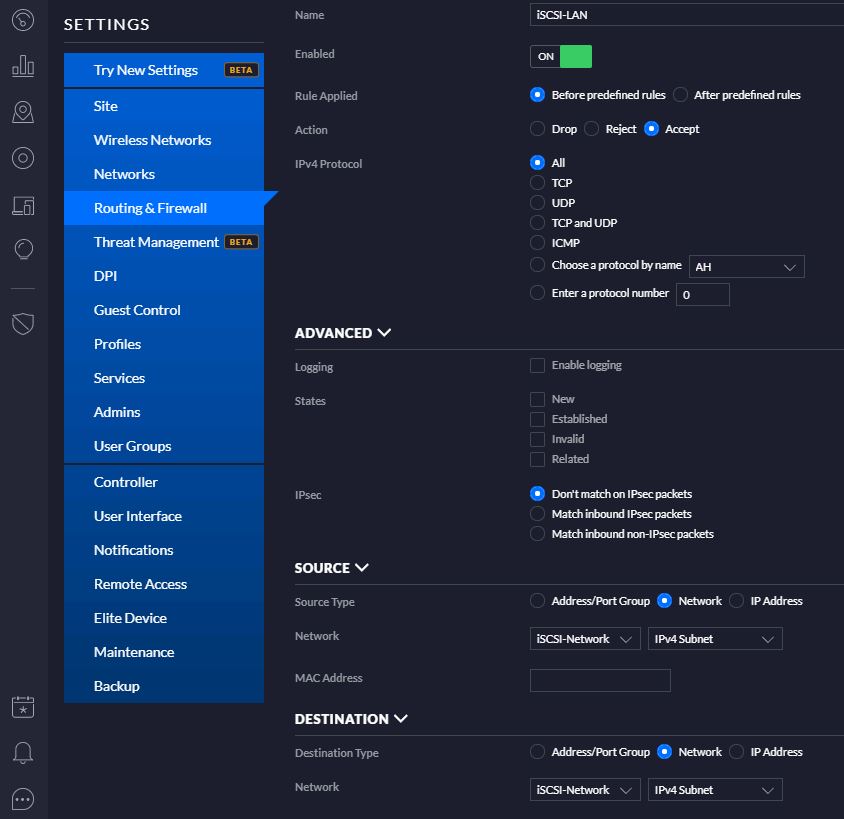This screenshot has width=844, height=819.
Task: Select the ICMP protocol radio
Action: click(x=537, y=243)
